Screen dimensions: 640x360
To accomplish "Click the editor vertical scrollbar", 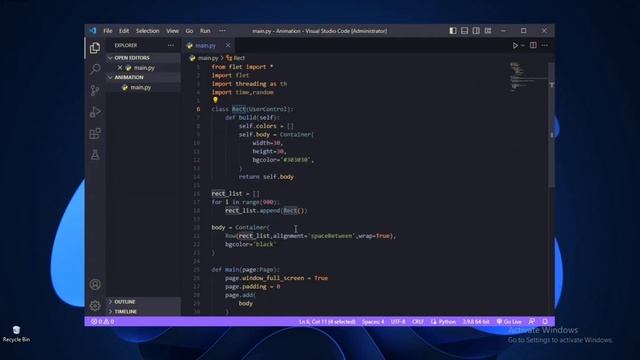I will click(551, 125).
